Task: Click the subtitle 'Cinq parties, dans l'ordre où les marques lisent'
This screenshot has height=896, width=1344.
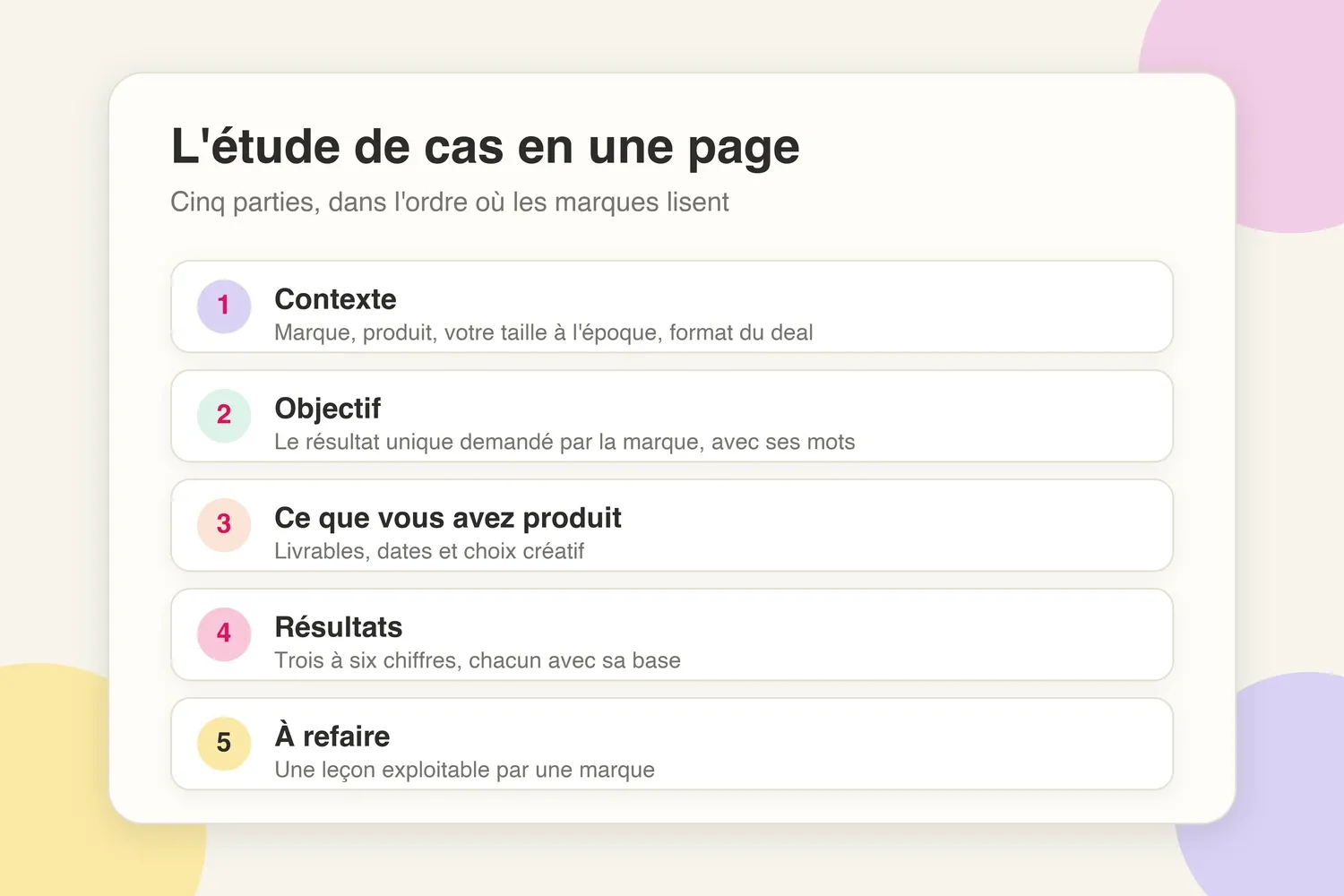Action: click(x=450, y=202)
